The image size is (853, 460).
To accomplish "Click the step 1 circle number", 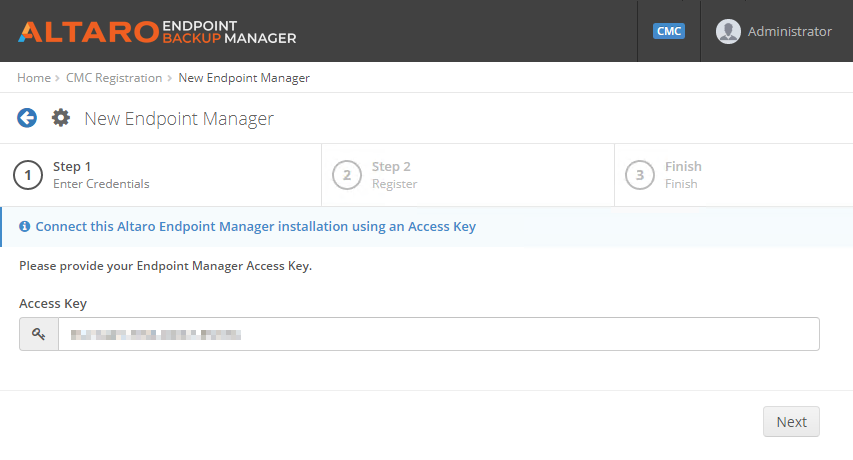I will click(x=28, y=175).
